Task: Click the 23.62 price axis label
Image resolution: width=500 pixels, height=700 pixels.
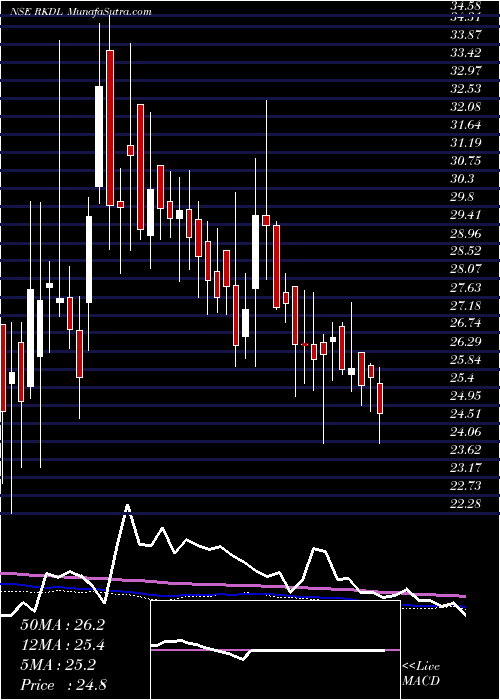Action: [x=466, y=450]
